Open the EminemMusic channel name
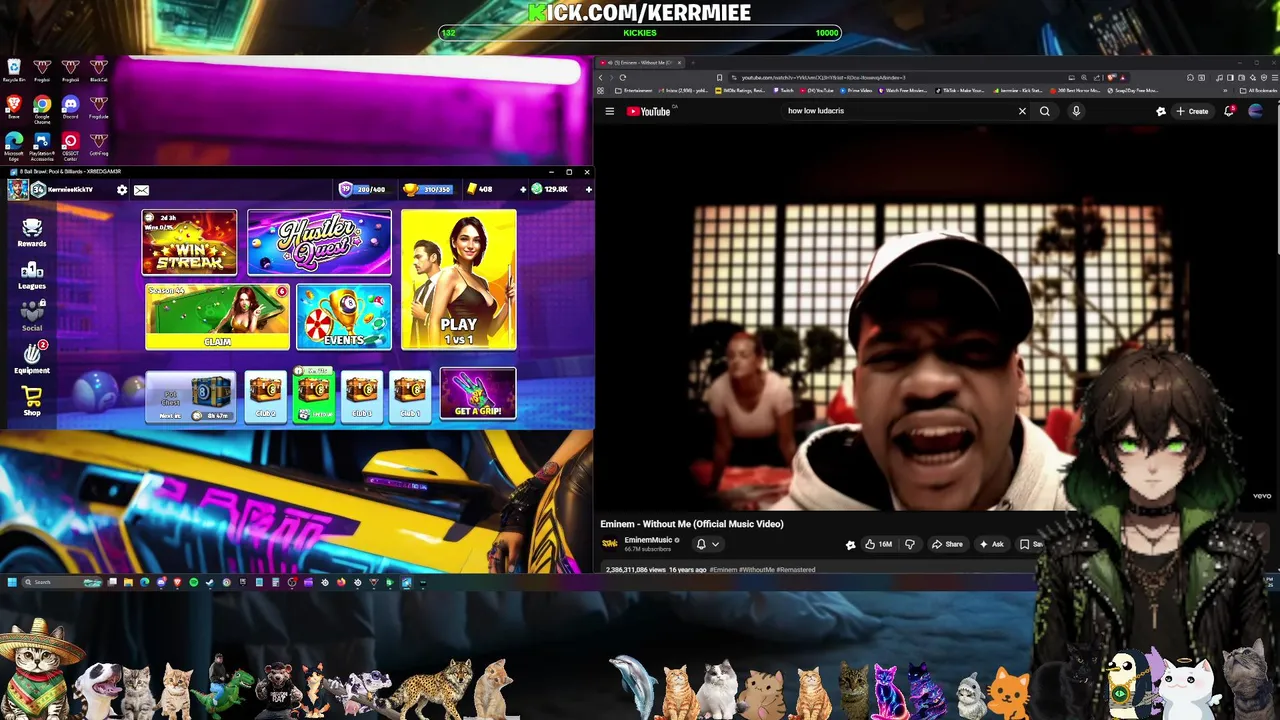 point(648,540)
